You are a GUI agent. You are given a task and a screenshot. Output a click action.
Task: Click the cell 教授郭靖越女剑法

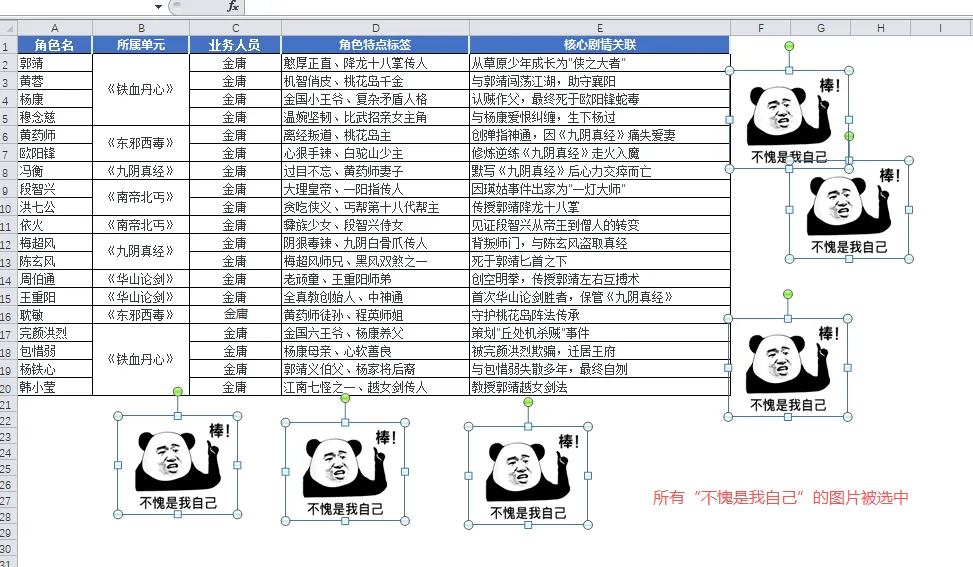tap(599, 387)
